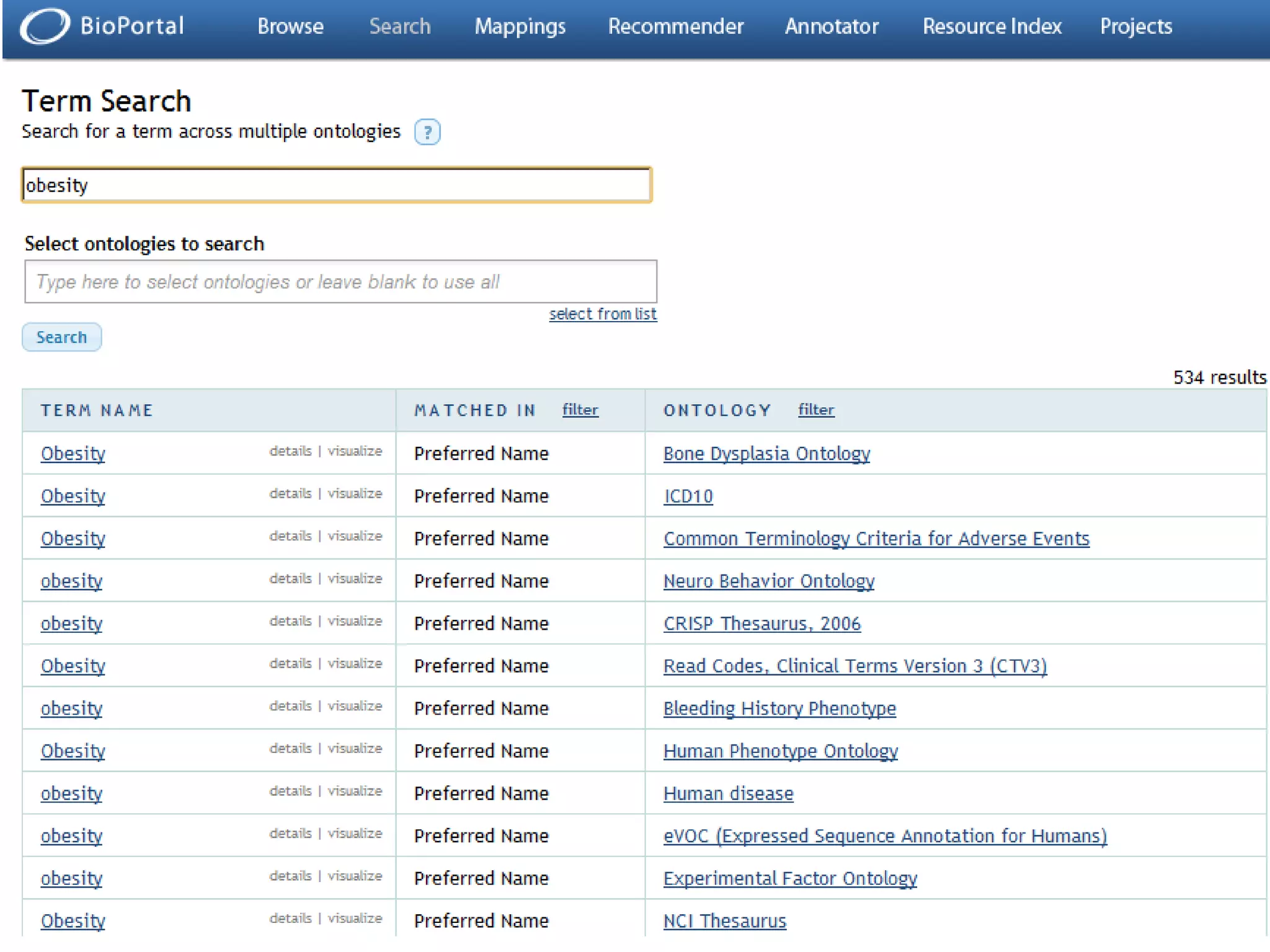Open the Projects navigation item

[x=1135, y=27]
